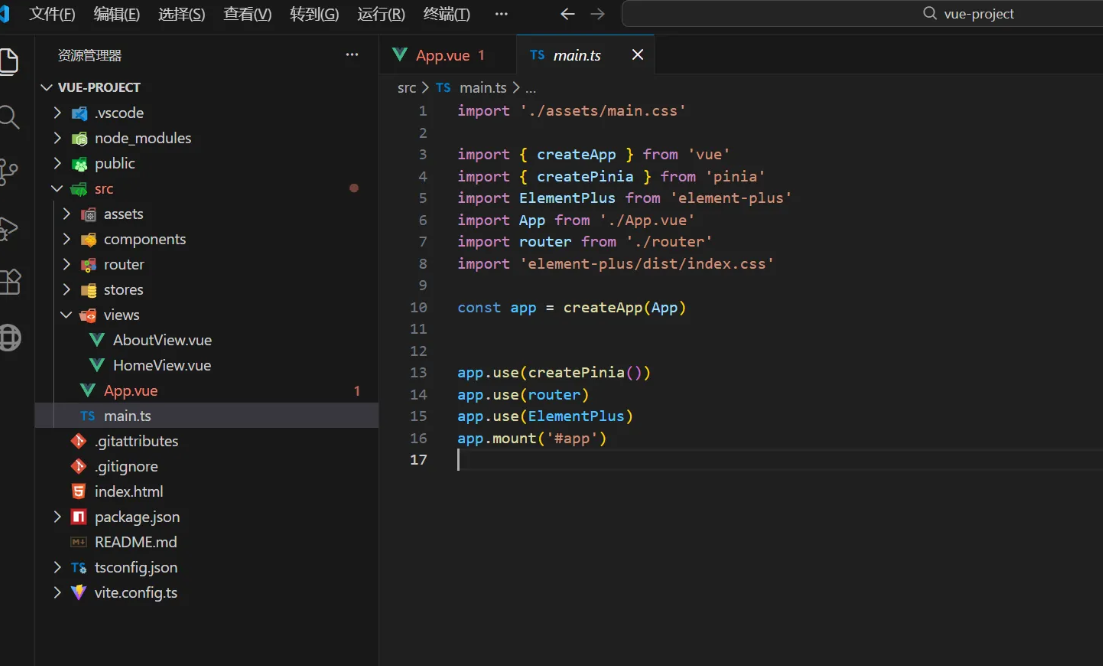Viewport: 1103px width, 666px height.
Task: Open index.html in the explorer
Action: [128, 491]
